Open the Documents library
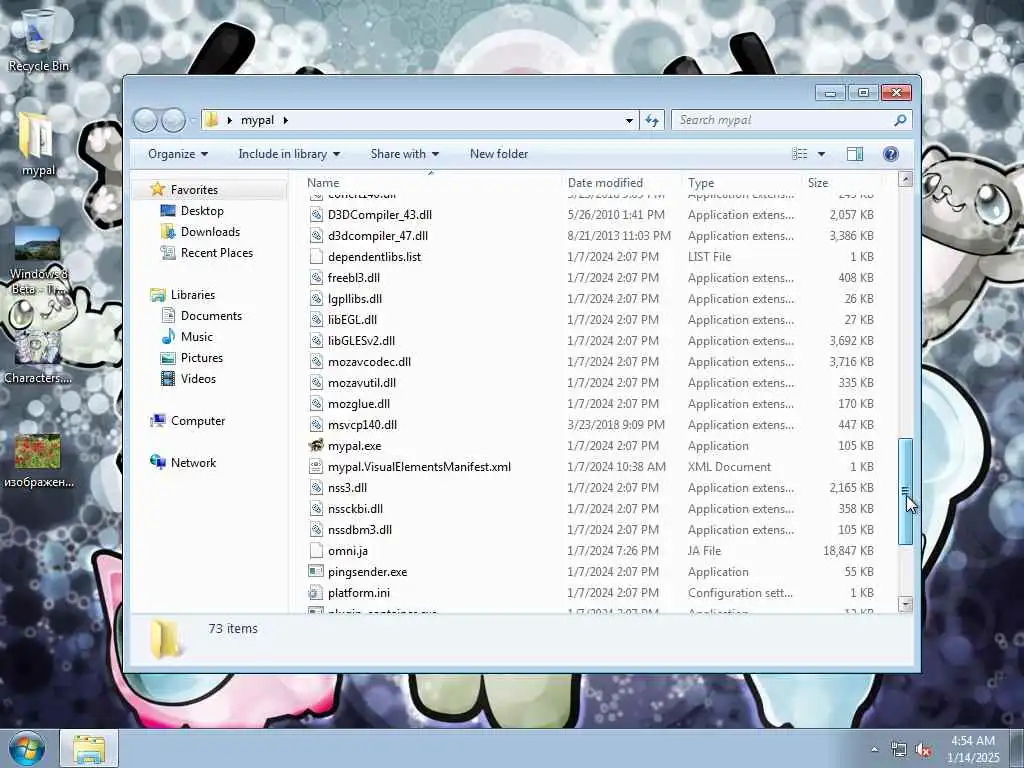Viewport: 1024px width, 768px height. tap(211, 316)
